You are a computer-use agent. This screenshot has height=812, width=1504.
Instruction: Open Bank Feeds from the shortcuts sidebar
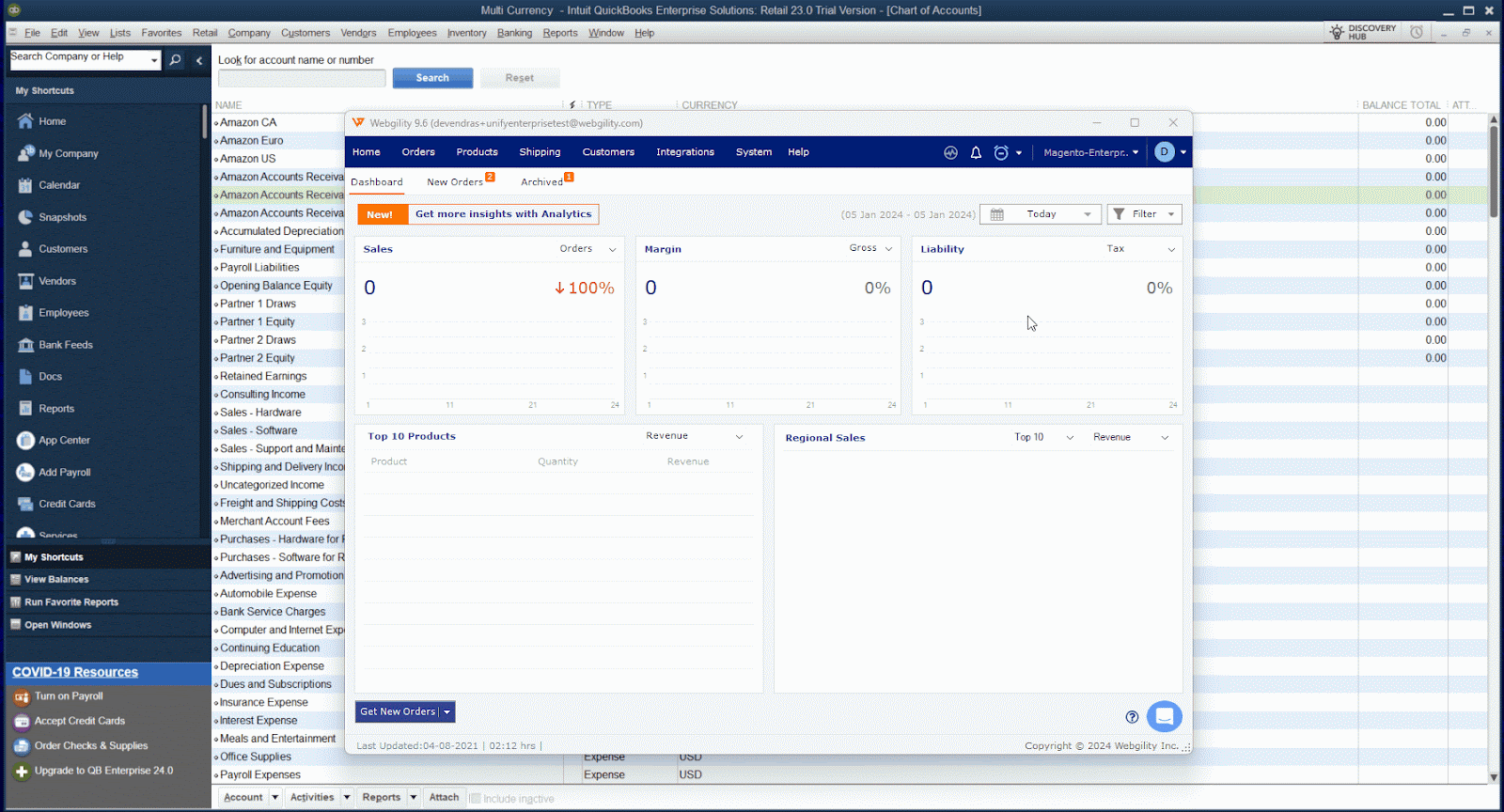click(x=65, y=345)
